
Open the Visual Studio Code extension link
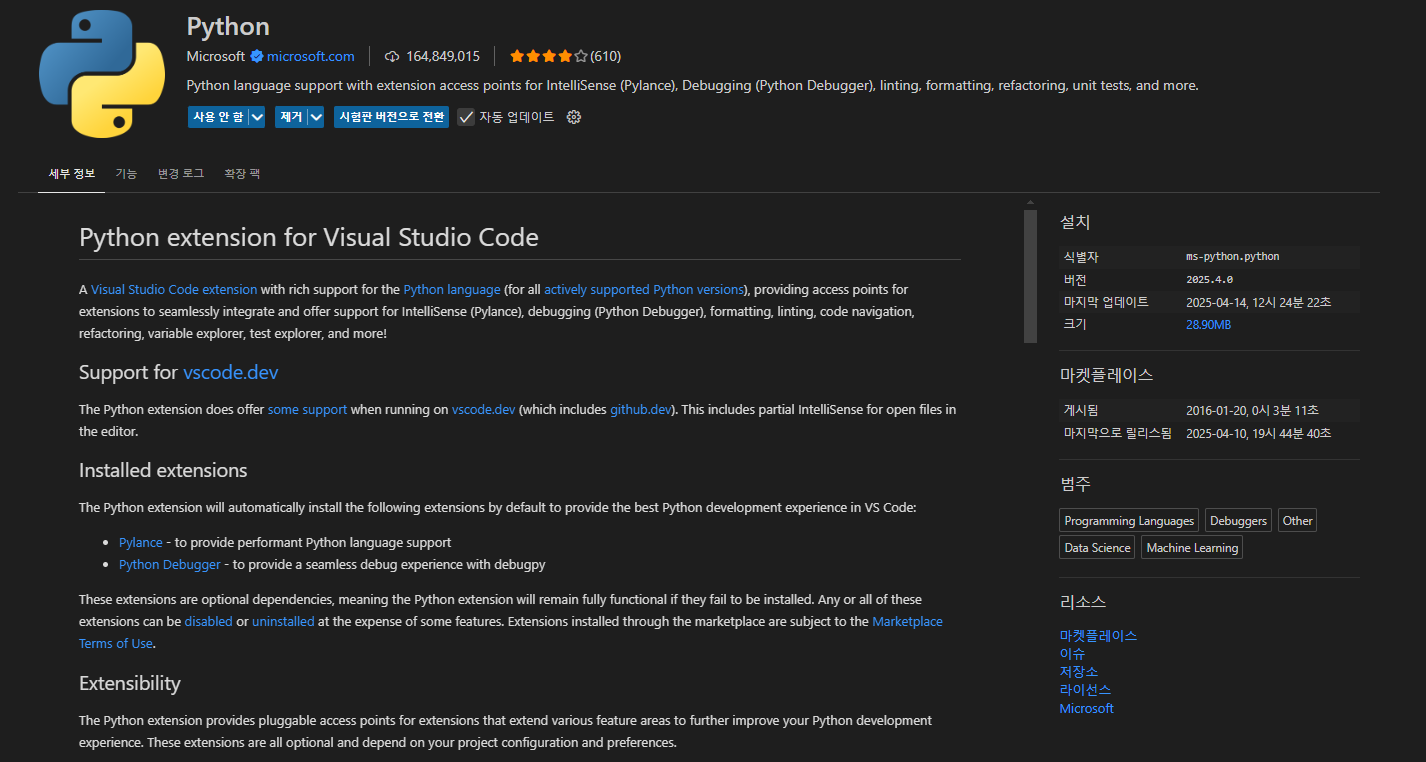pyautogui.click(x=174, y=289)
